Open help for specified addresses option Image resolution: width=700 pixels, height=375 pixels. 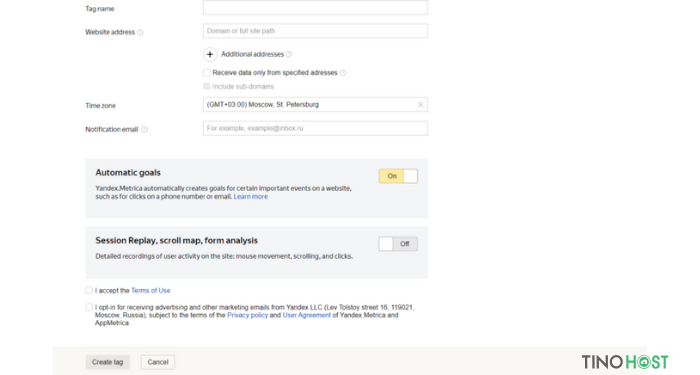pos(343,73)
